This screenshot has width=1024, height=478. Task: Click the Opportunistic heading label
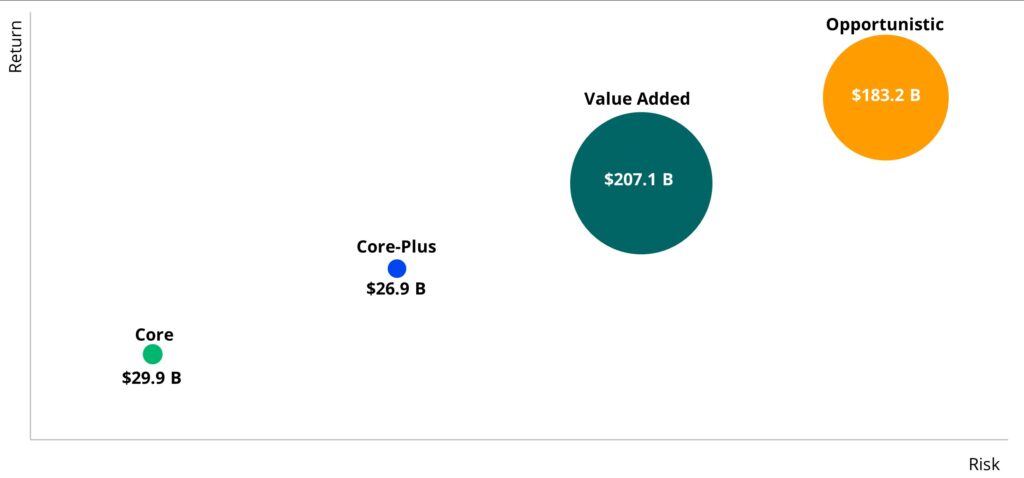point(884,25)
